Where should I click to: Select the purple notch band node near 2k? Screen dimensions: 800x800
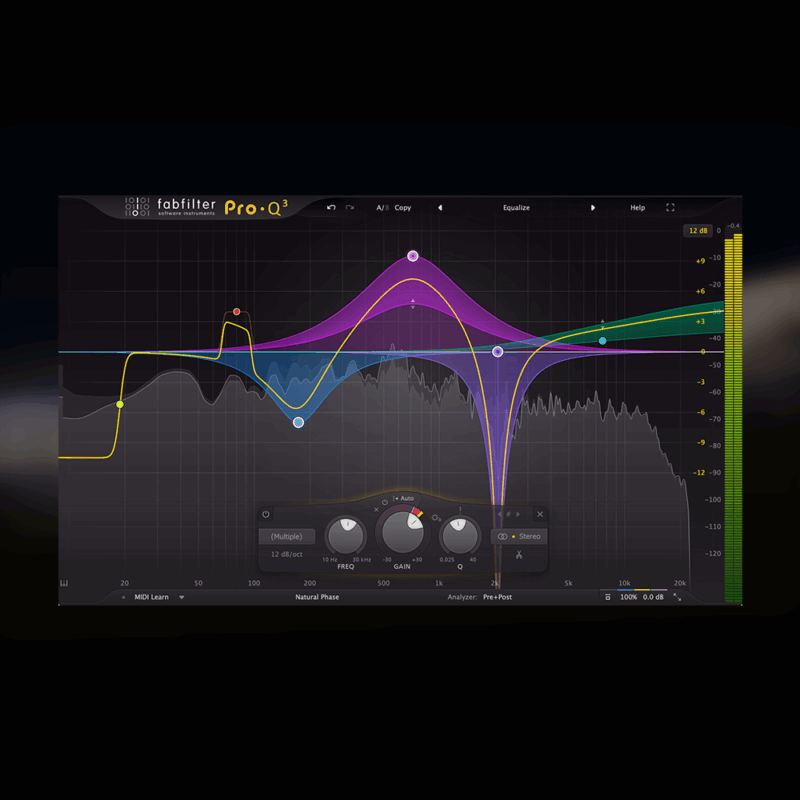[497, 352]
